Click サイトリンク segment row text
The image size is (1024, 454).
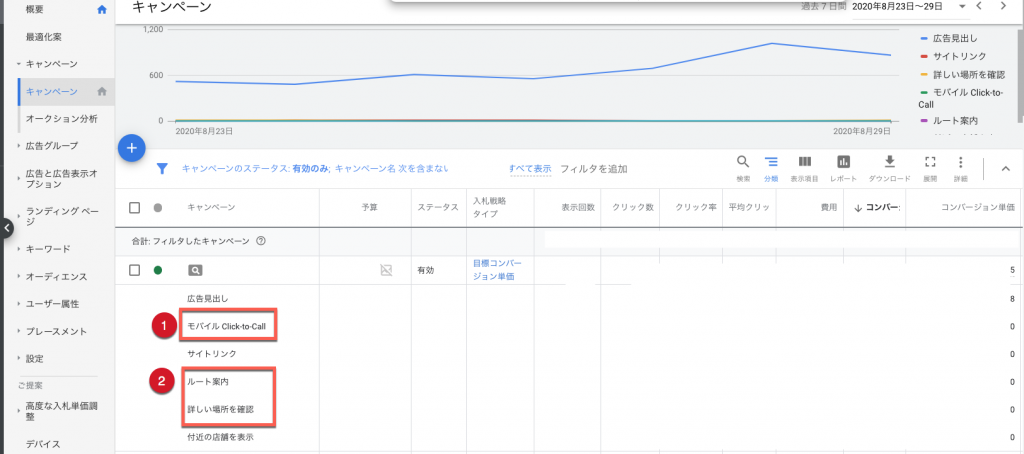[212, 353]
